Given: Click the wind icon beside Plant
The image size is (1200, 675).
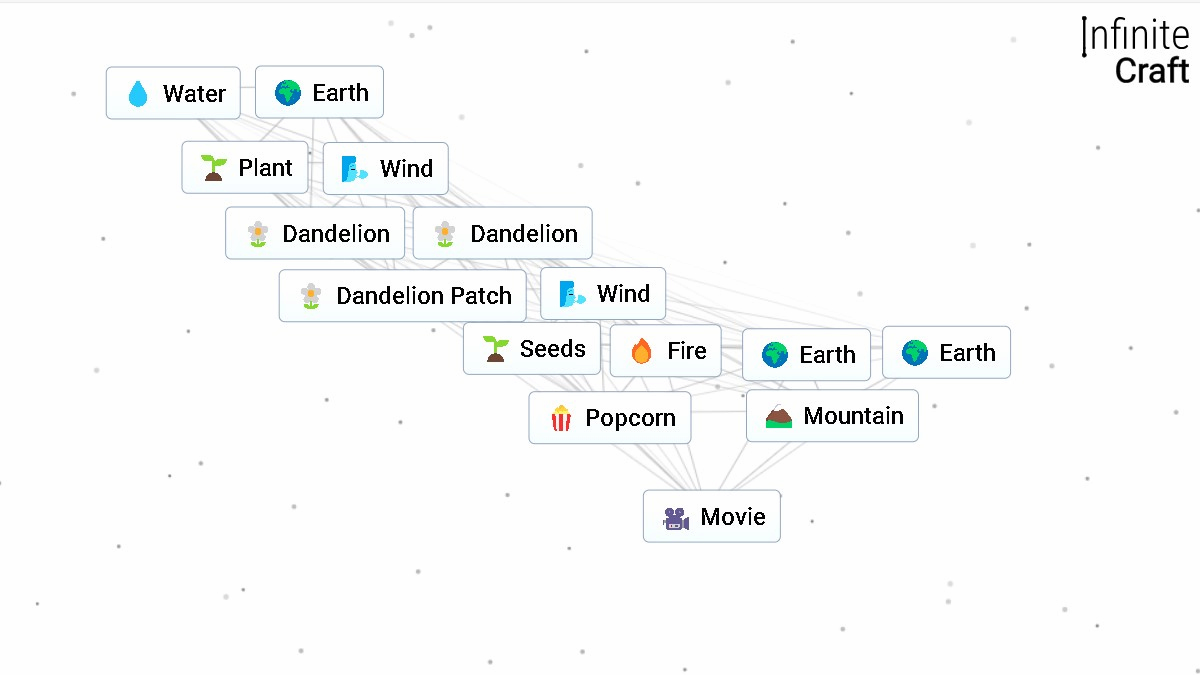Looking at the screenshot, I should pyautogui.click(x=350, y=168).
